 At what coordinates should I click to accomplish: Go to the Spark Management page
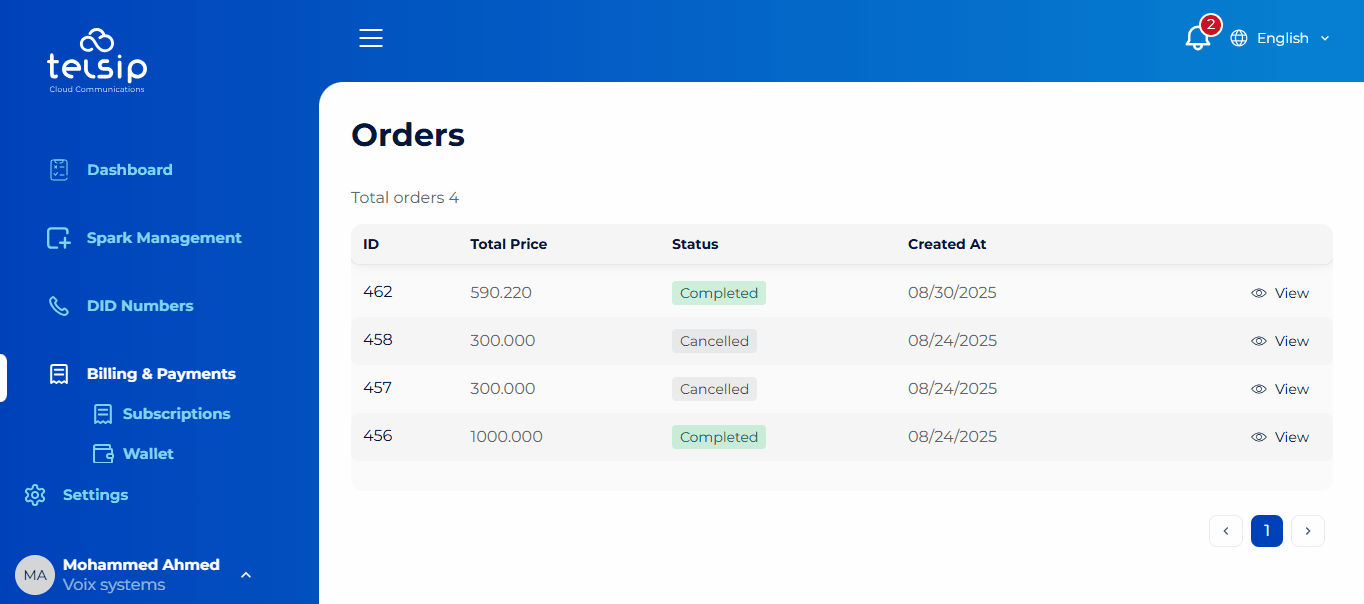[164, 238]
